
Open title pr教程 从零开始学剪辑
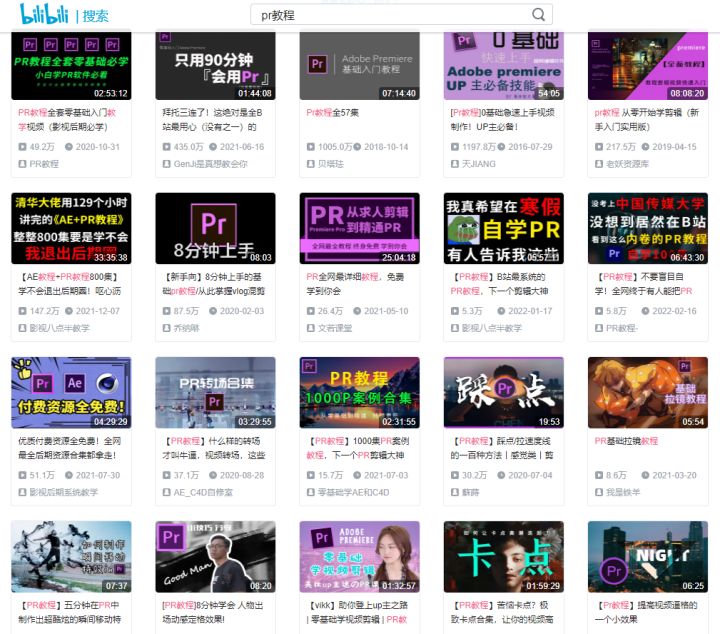pos(647,119)
